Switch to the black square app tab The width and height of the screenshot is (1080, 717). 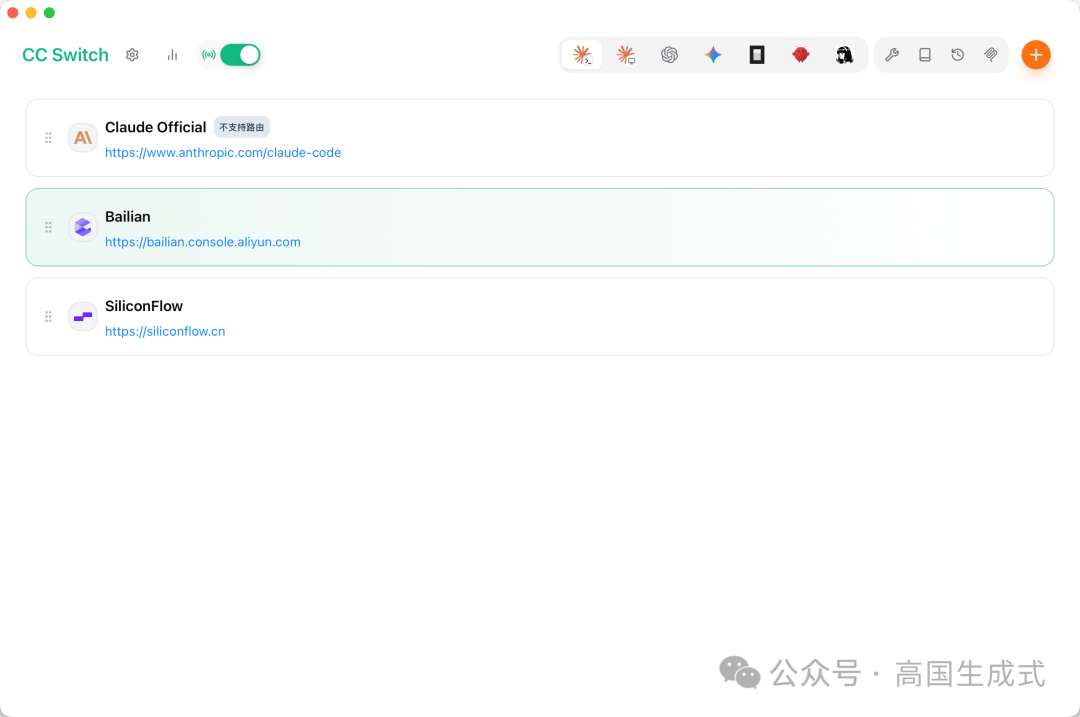[757, 55]
